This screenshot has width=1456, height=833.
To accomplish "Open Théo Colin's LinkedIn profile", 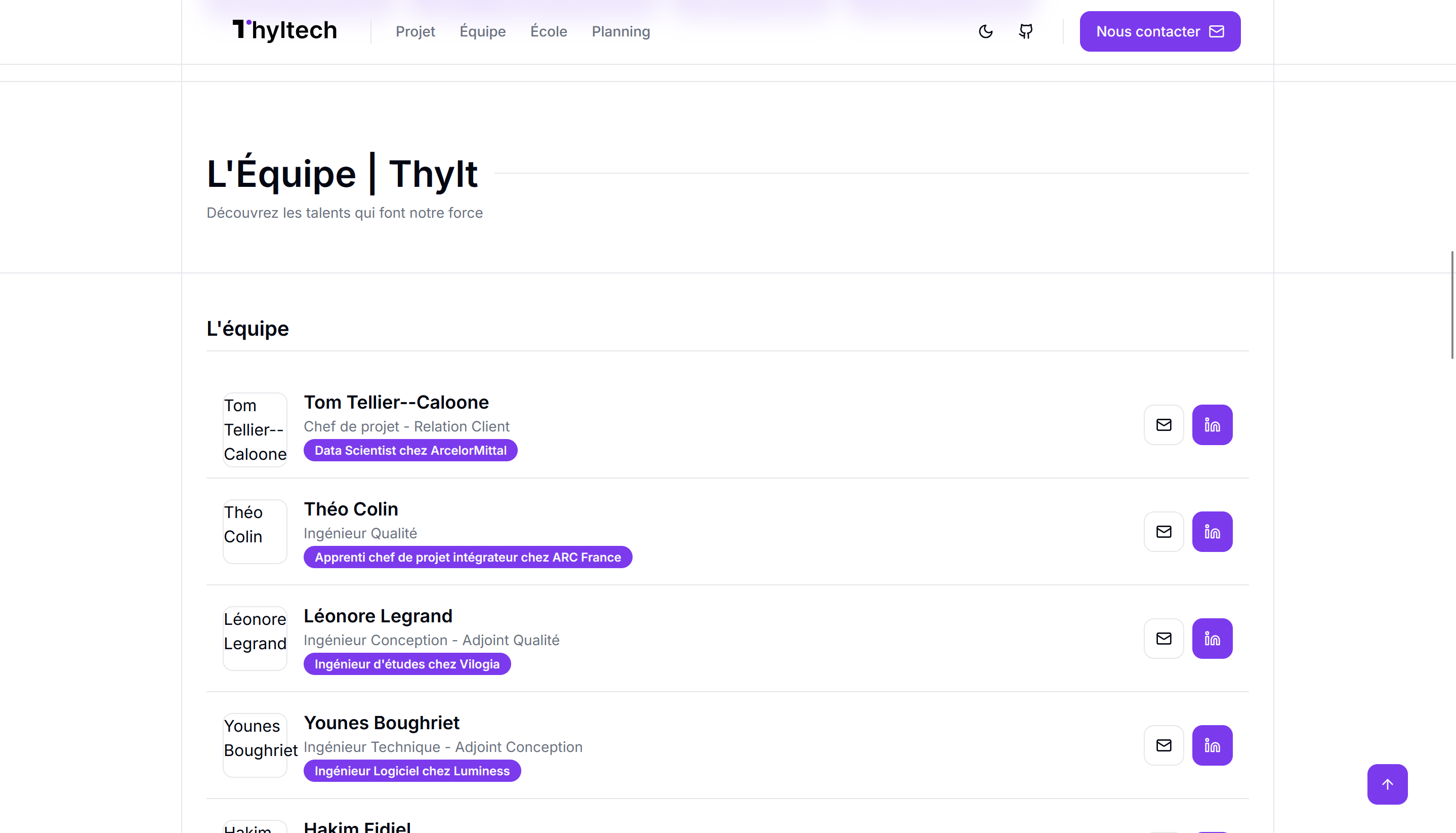I will [x=1212, y=532].
